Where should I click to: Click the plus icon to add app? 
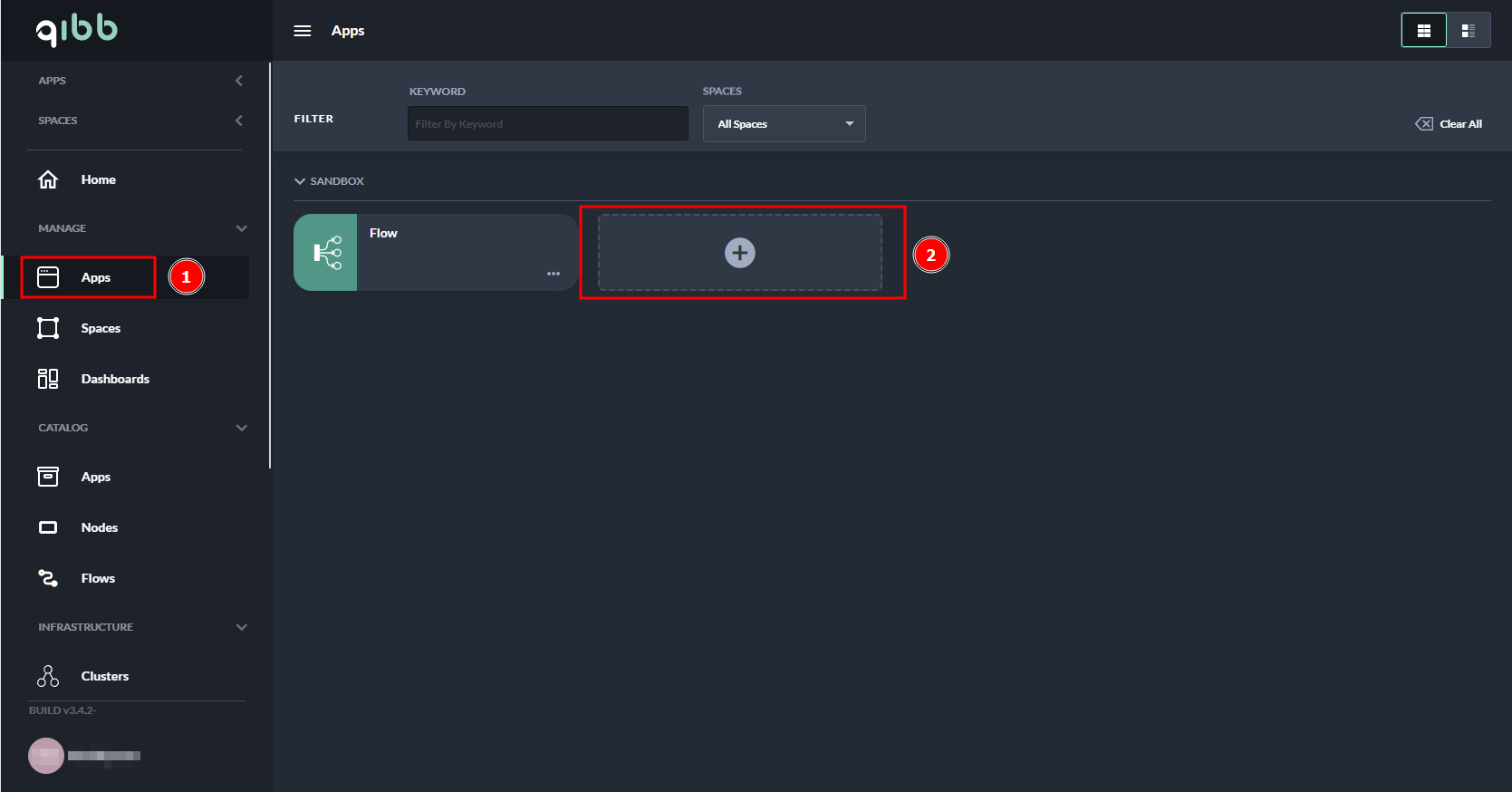point(739,253)
